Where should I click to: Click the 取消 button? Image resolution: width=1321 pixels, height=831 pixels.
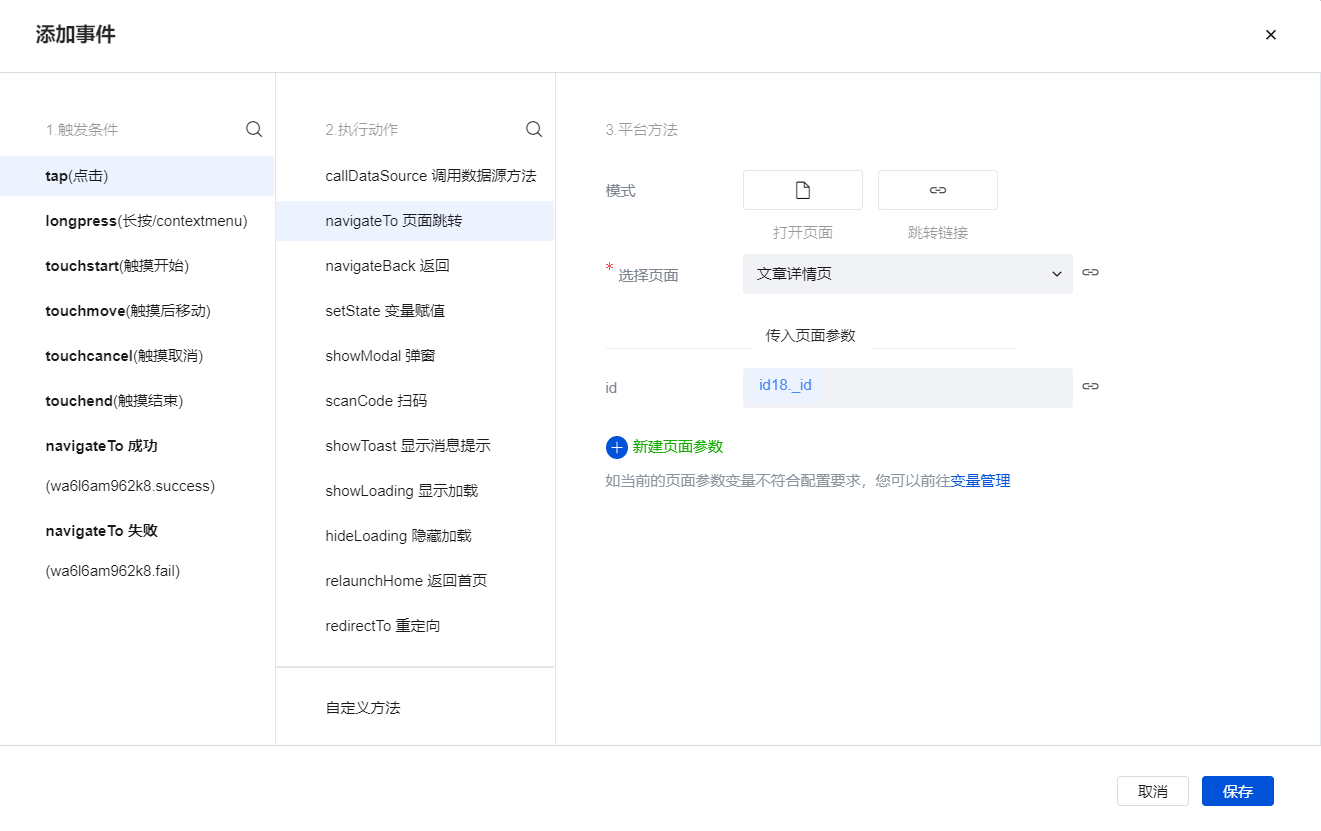pyautogui.click(x=1152, y=791)
